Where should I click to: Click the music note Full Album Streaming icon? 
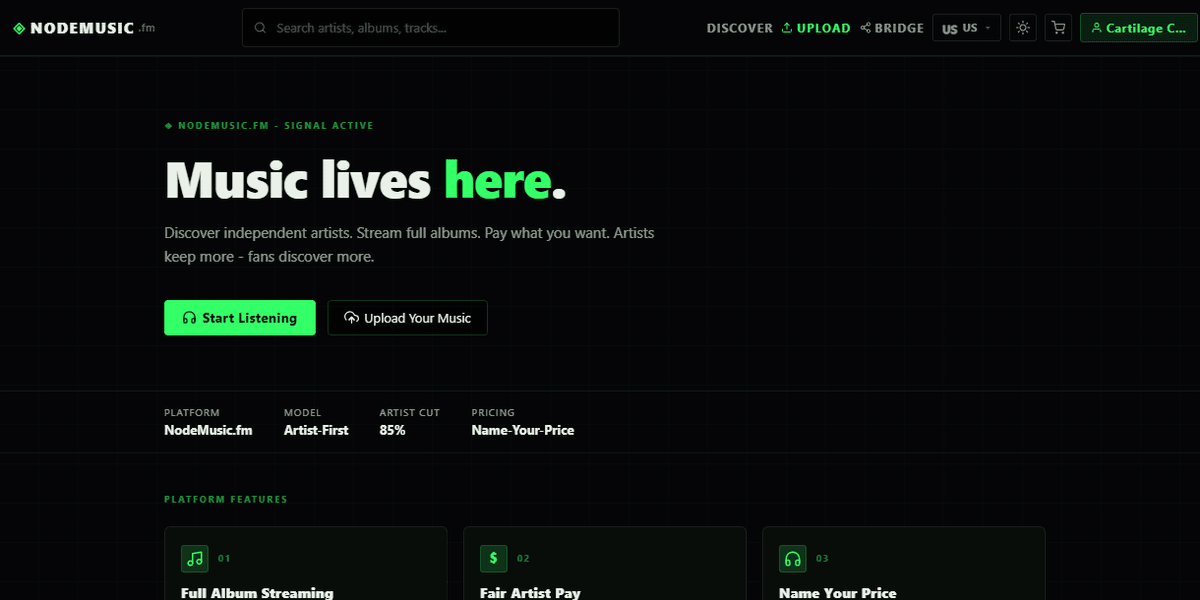(x=195, y=558)
